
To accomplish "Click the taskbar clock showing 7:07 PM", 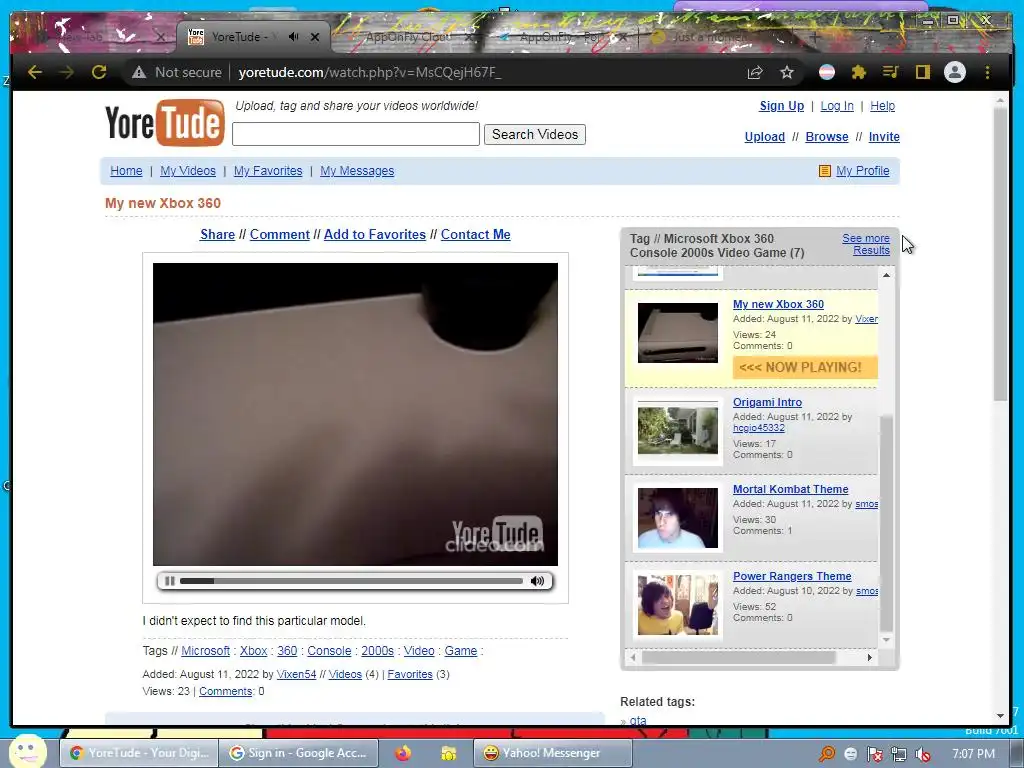I will coord(974,754).
